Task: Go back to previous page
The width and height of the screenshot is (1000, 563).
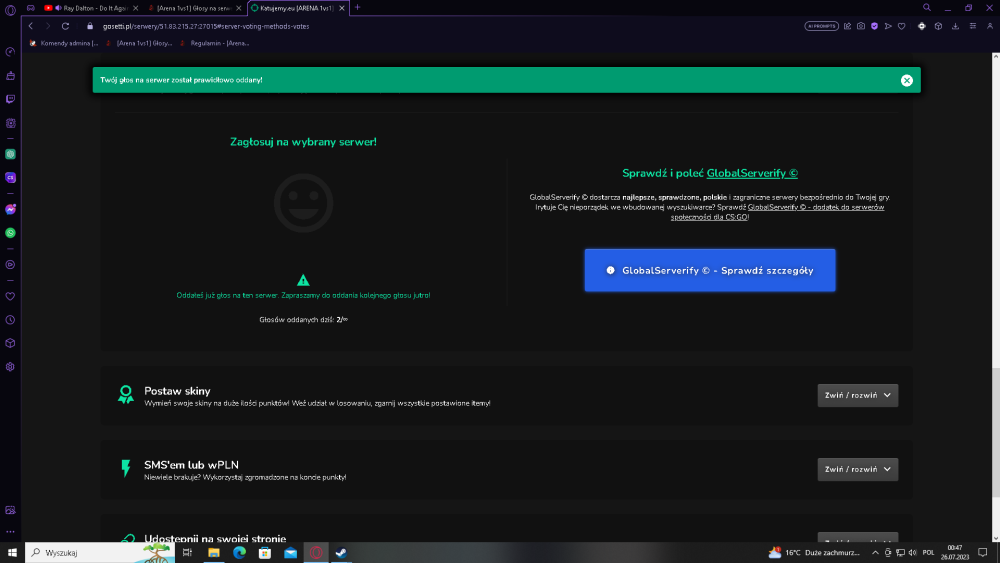Action: pos(31,26)
